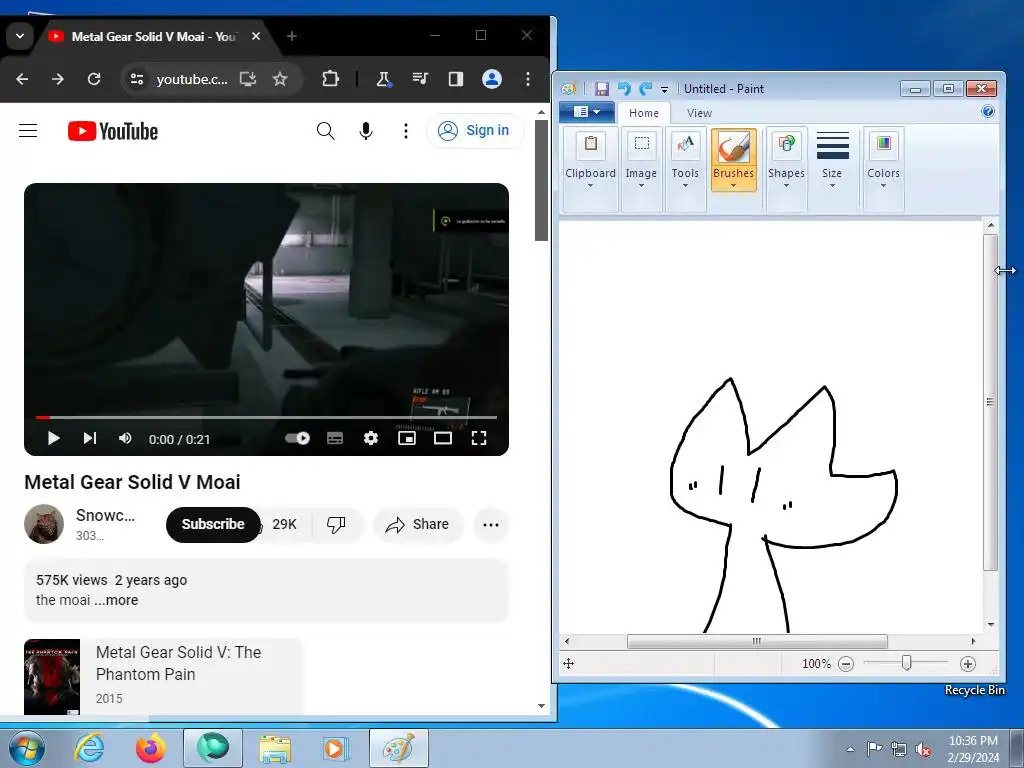The width and height of the screenshot is (1024, 768).
Task: Redo the action in Paint's title bar
Action: pos(645,89)
